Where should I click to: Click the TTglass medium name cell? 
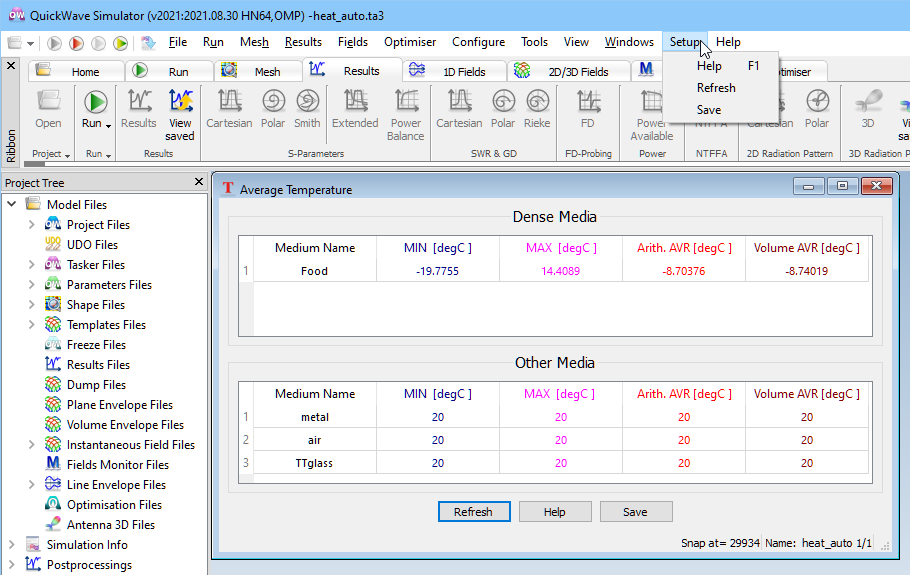pyautogui.click(x=314, y=463)
